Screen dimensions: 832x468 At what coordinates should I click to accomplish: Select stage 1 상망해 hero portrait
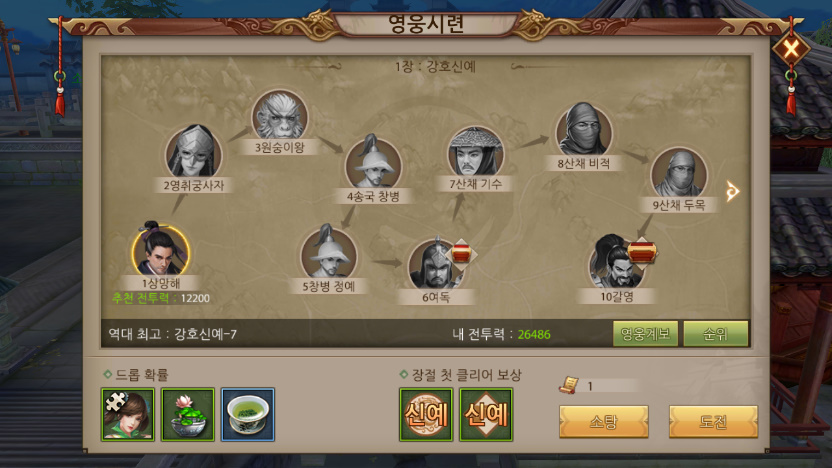pyautogui.click(x=160, y=251)
